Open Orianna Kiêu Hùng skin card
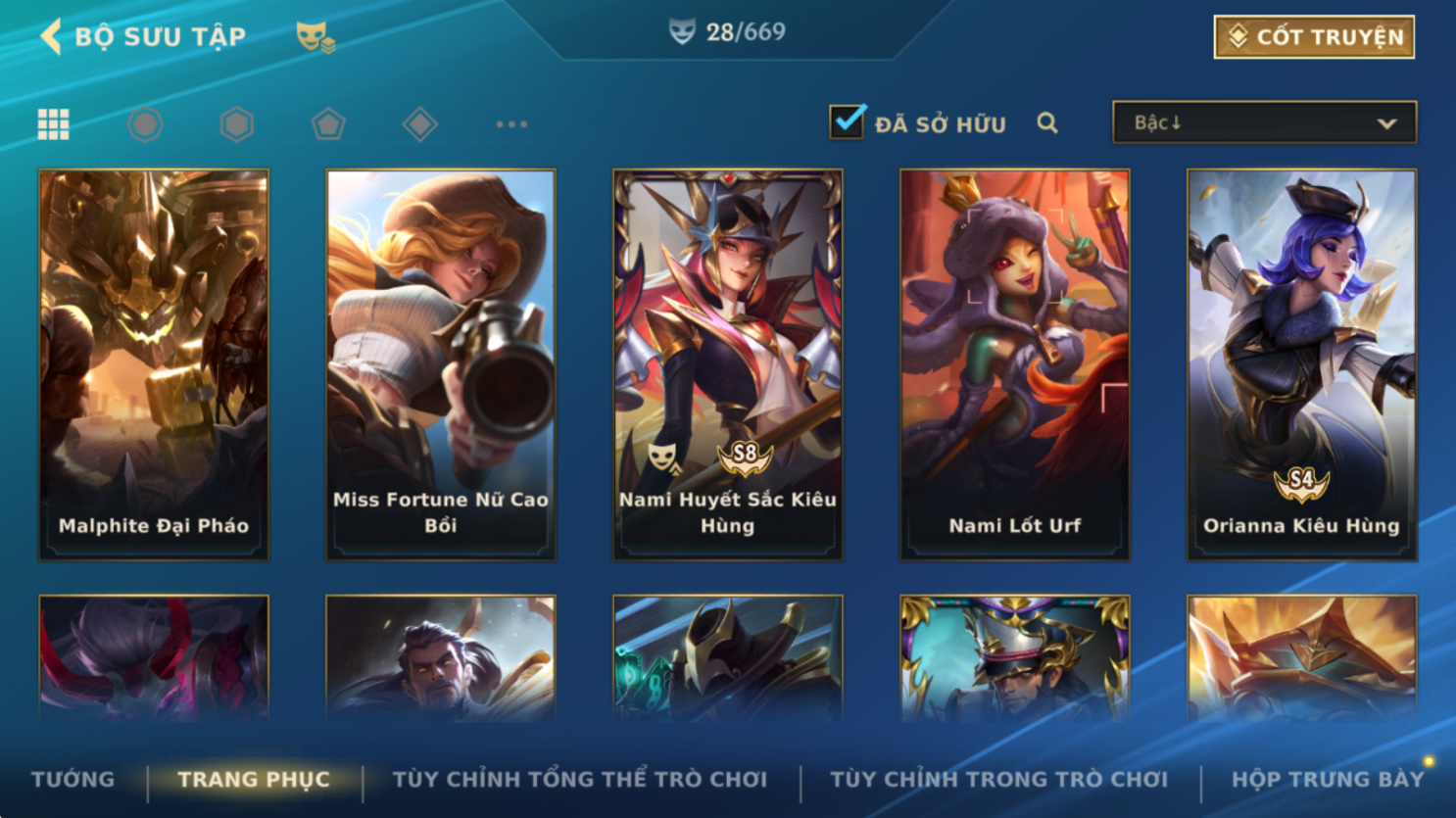The image size is (1456, 818). (1301, 364)
